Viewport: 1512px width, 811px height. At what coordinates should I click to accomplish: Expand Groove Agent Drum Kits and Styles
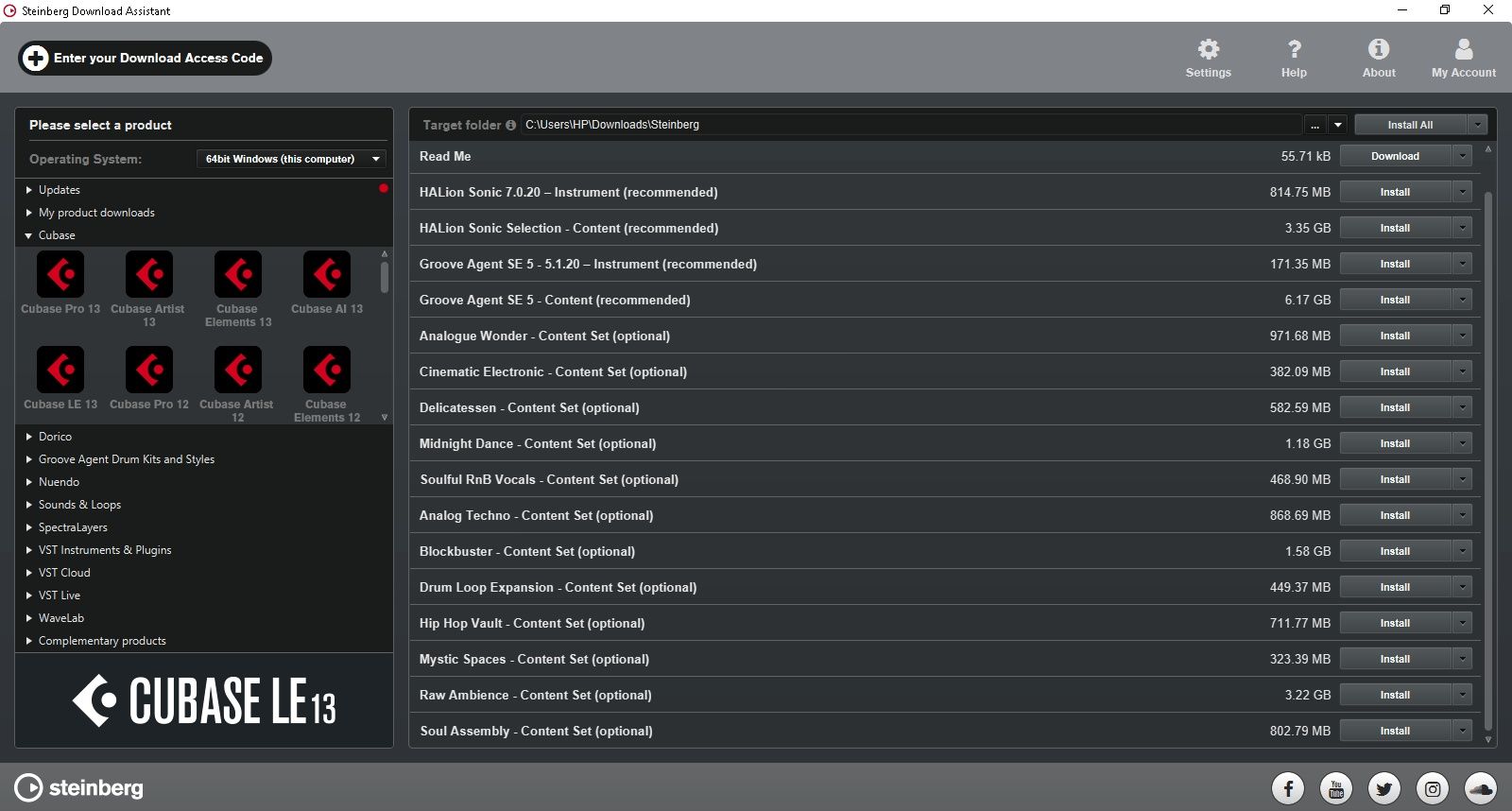(x=28, y=459)
